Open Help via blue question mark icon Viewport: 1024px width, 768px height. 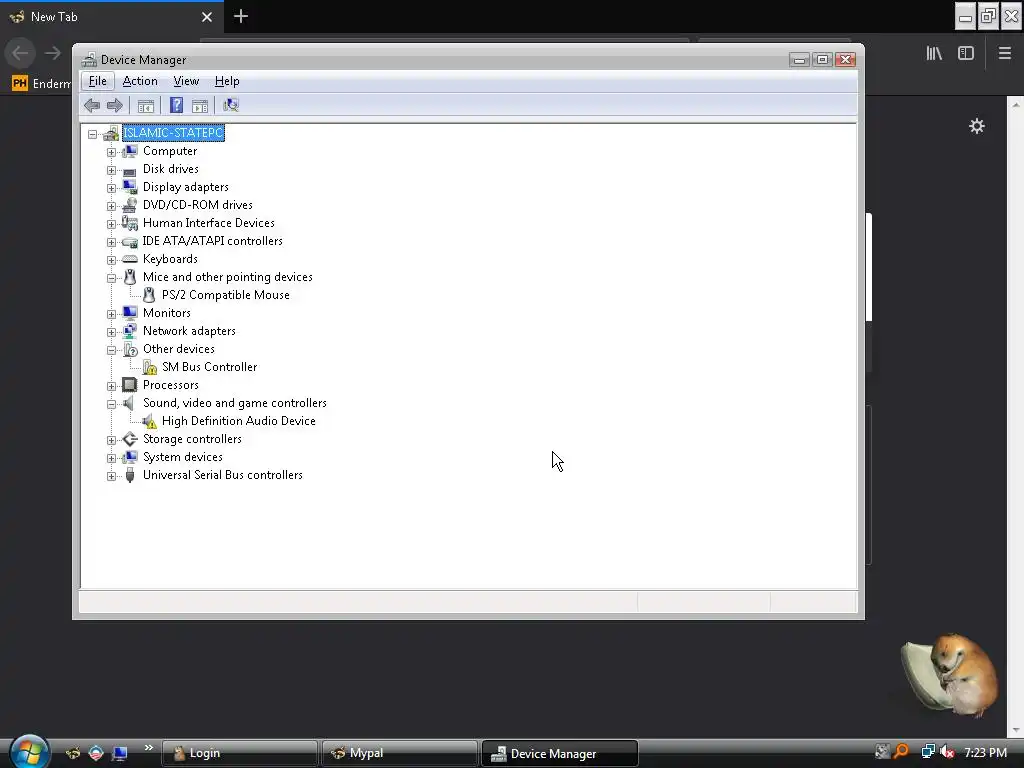pyautogui.click(x=176, y=105)
